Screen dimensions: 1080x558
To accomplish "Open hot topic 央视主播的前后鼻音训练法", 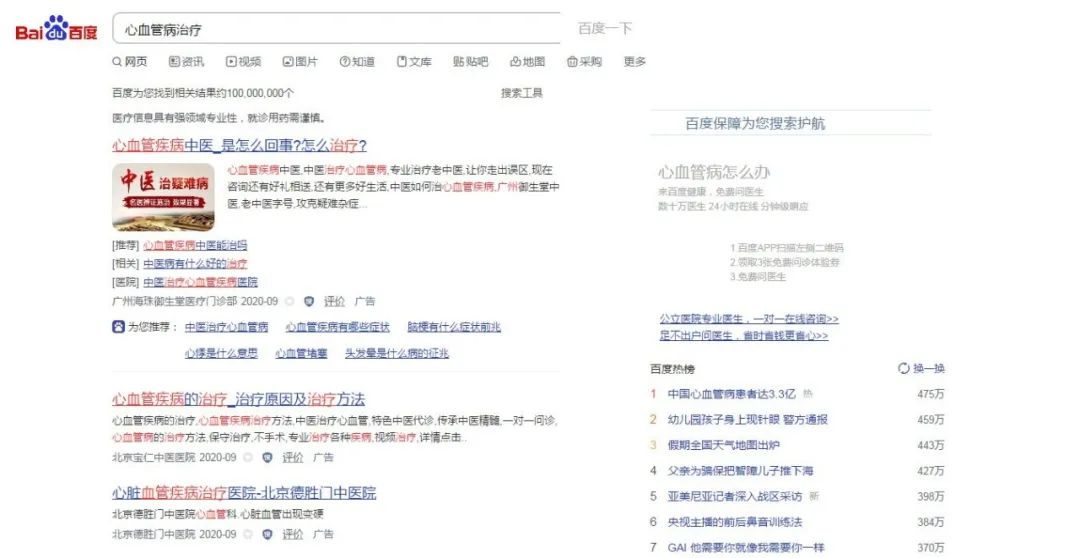I will point(735,522).
